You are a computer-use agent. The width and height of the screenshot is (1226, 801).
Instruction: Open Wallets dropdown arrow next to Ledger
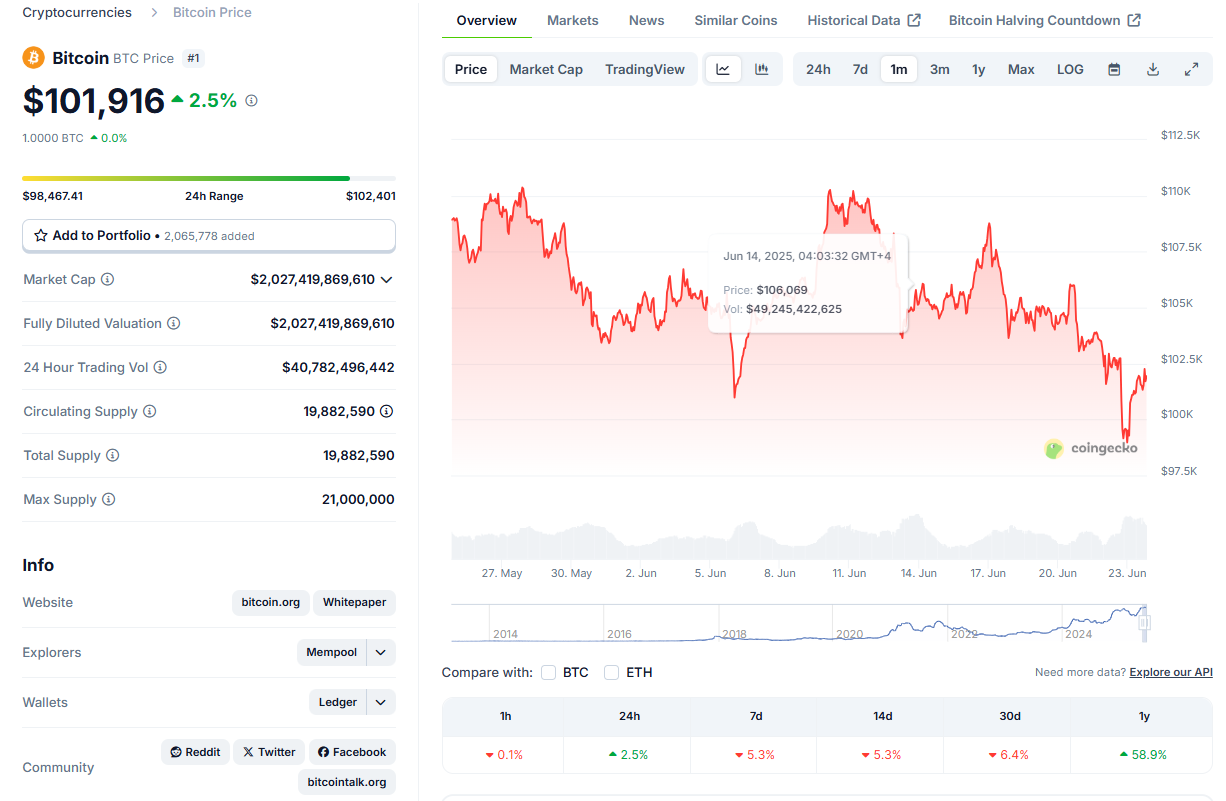click(x=381, y=702)
